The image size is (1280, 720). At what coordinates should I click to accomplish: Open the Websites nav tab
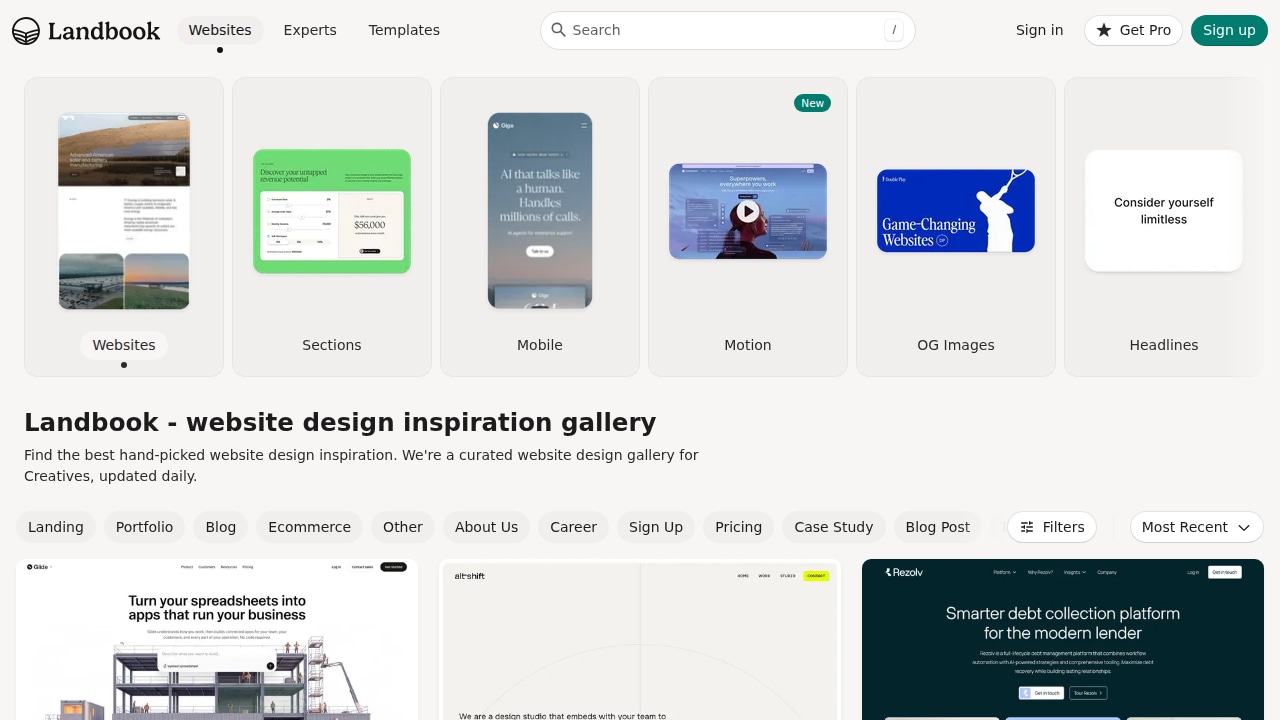pos(220,30)
